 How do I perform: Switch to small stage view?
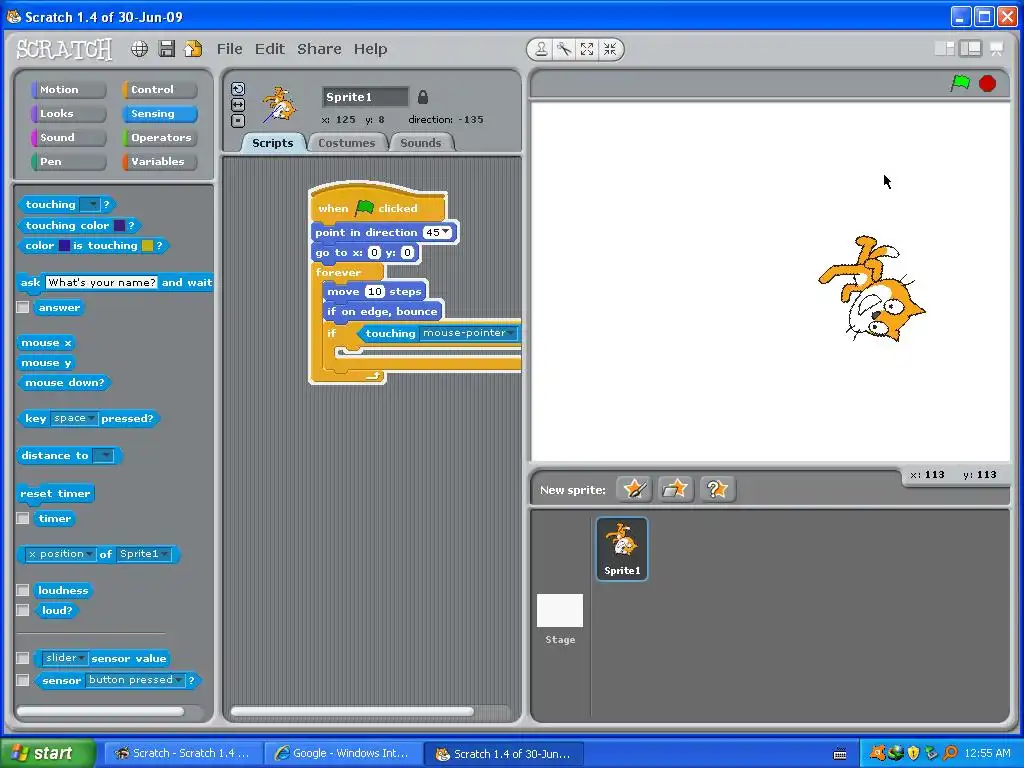(x=944, y=49)
